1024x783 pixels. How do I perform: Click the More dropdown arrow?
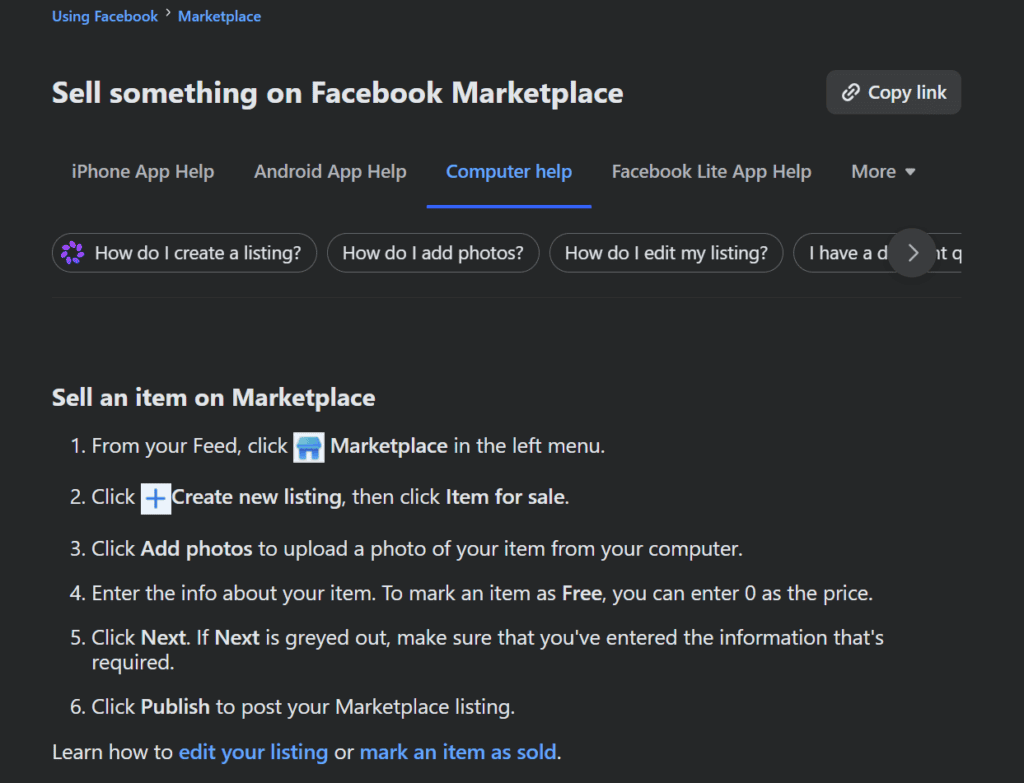(910, 172)
